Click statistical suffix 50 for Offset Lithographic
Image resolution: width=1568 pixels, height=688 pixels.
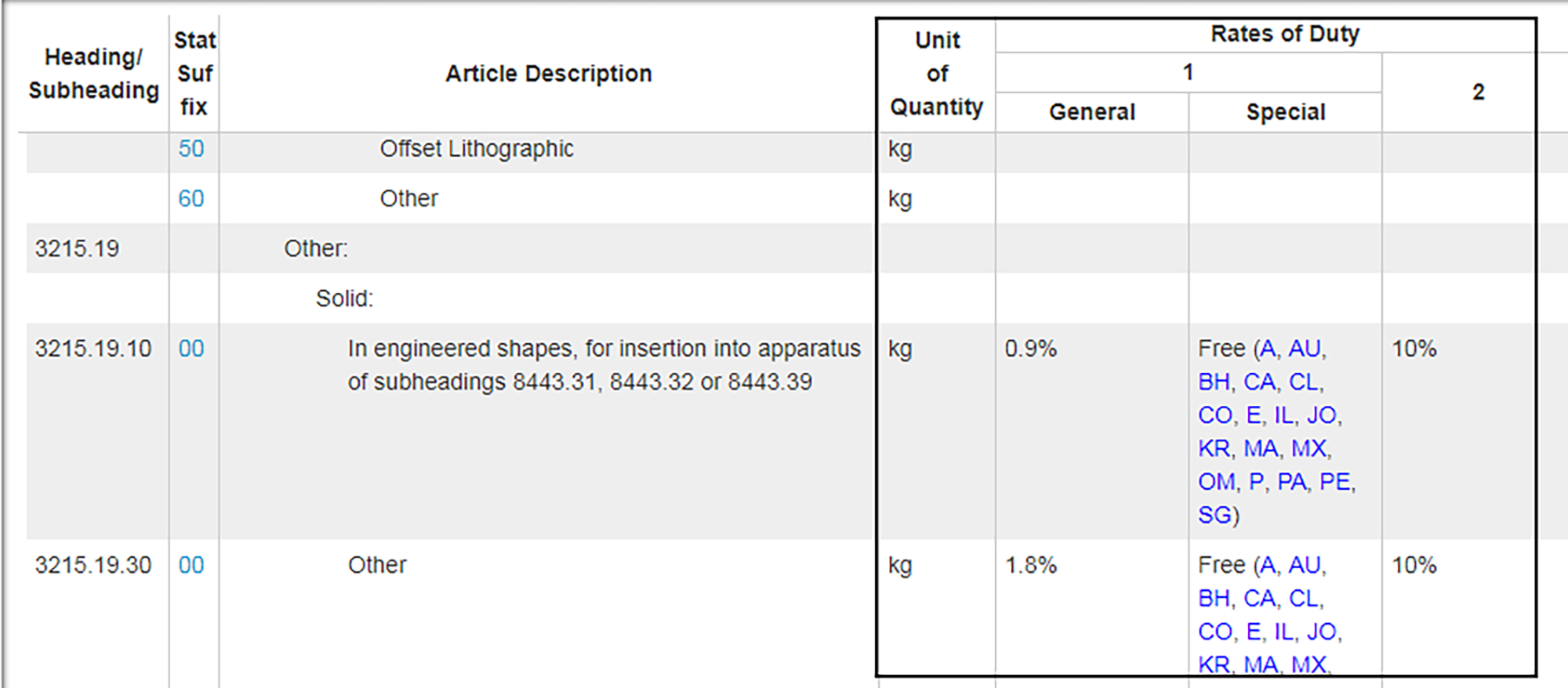191,149
